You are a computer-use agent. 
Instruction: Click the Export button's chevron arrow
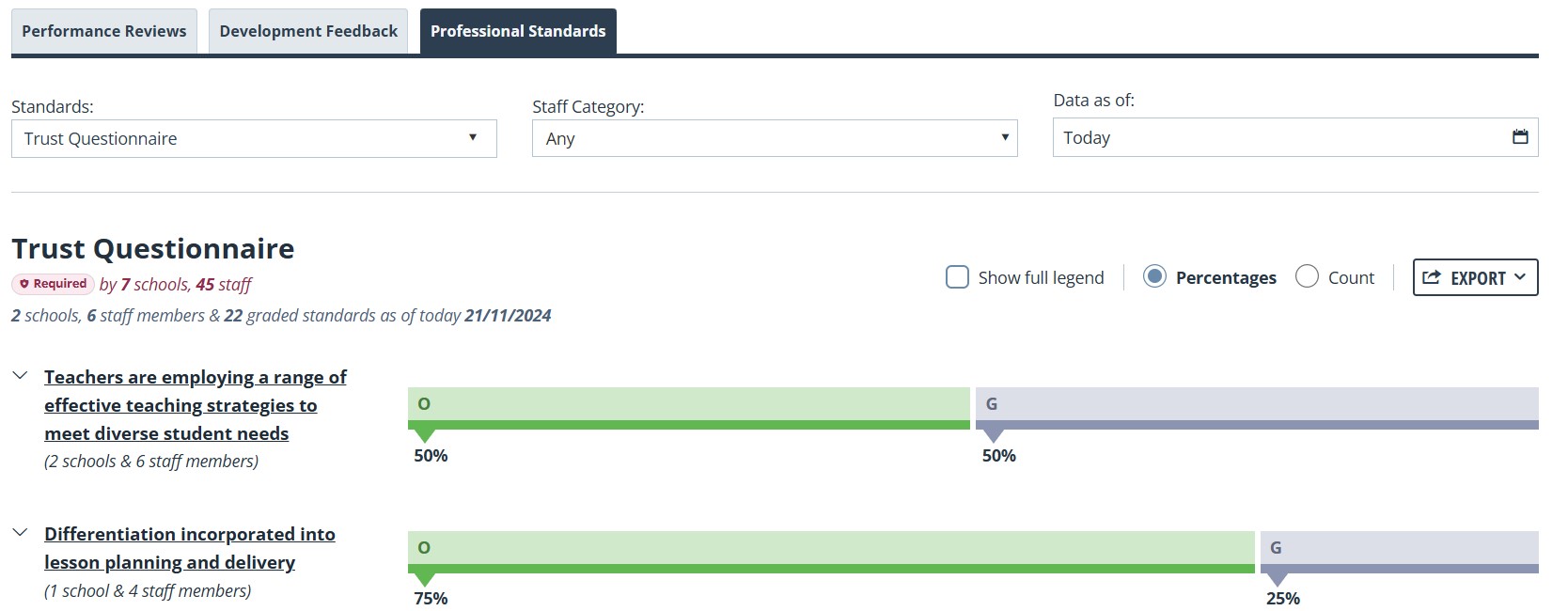click(1520, 277)
